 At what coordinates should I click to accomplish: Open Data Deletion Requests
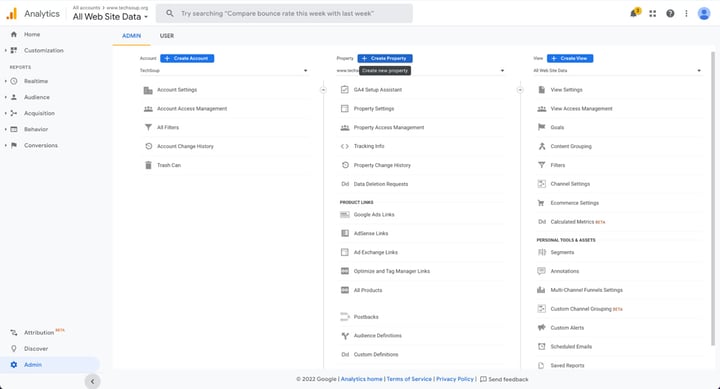coord(381,184)
